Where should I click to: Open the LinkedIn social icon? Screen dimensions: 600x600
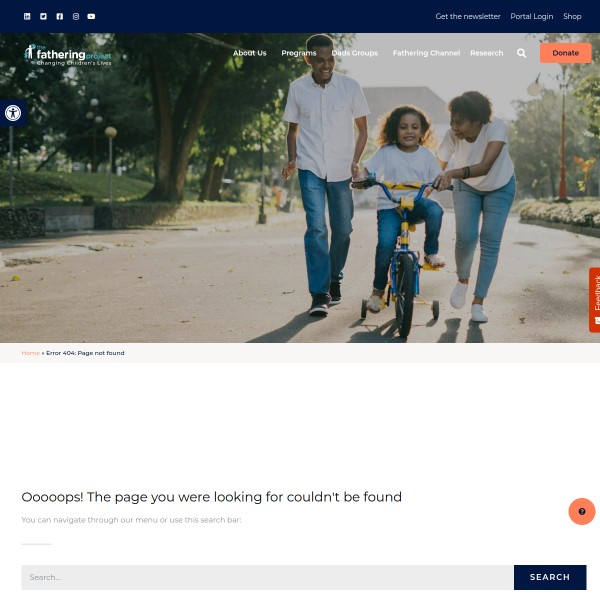pyautogui.click(x=27, y=16)
